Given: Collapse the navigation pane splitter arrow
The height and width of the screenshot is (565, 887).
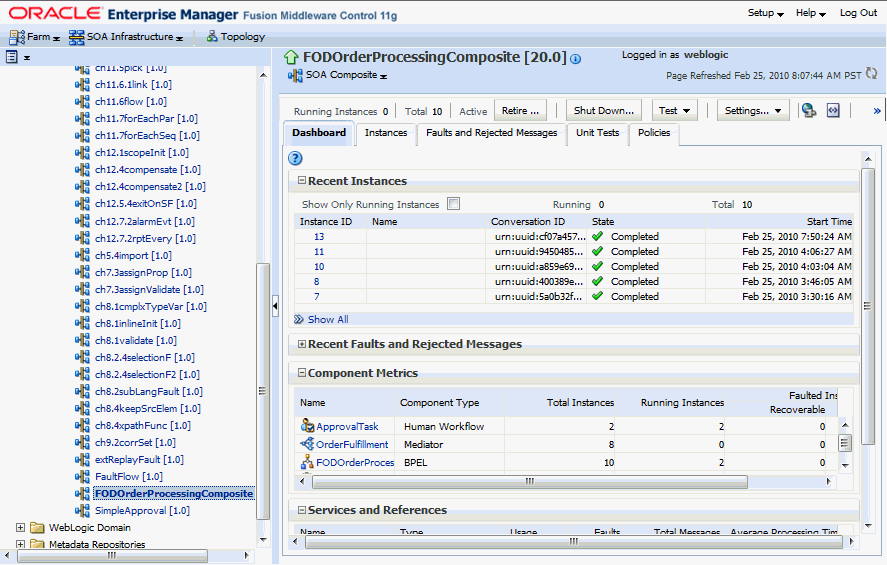Looking at the screenshot, I should 275,306.
